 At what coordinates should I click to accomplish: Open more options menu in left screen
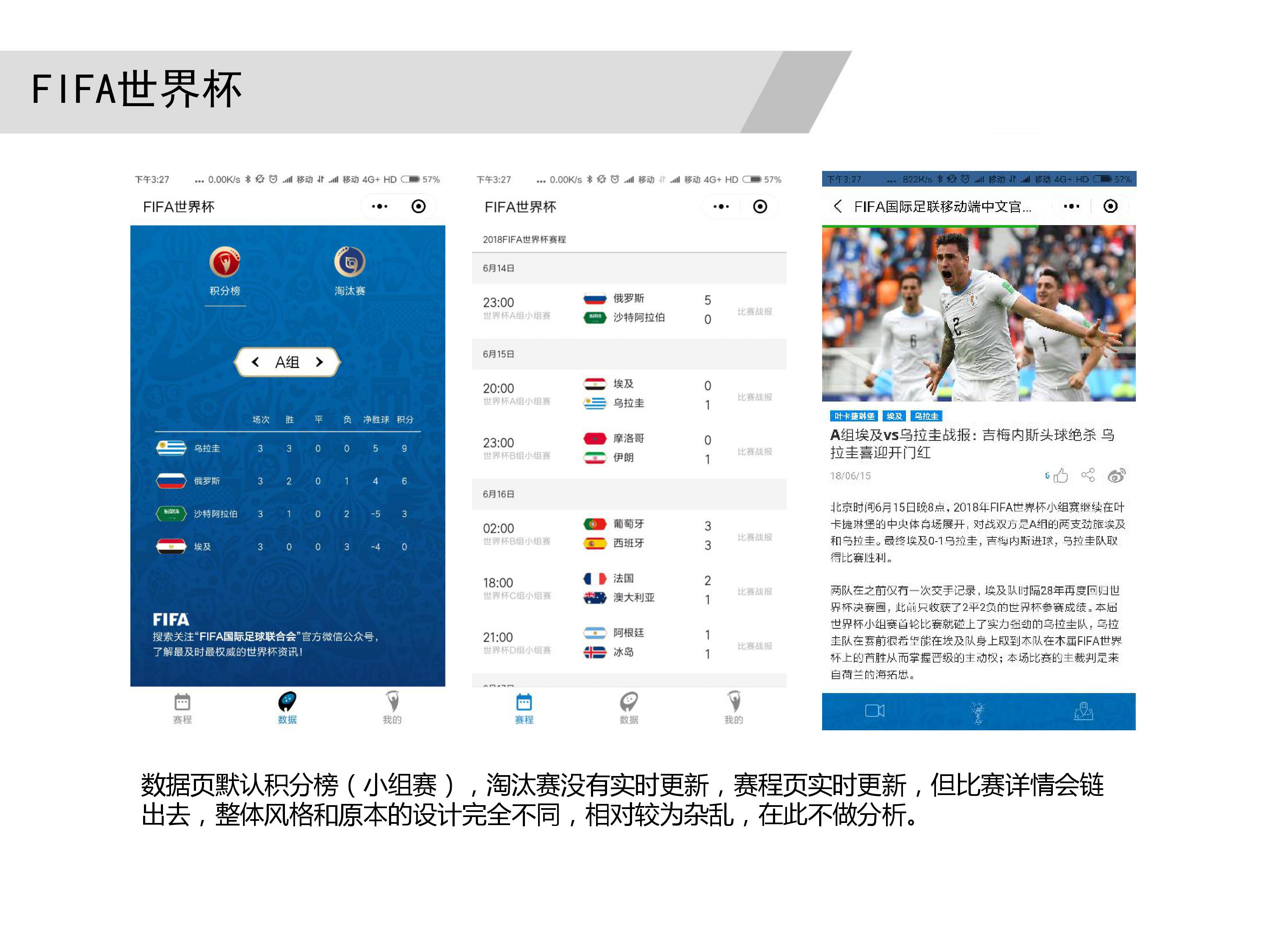[x=379, y=206]
